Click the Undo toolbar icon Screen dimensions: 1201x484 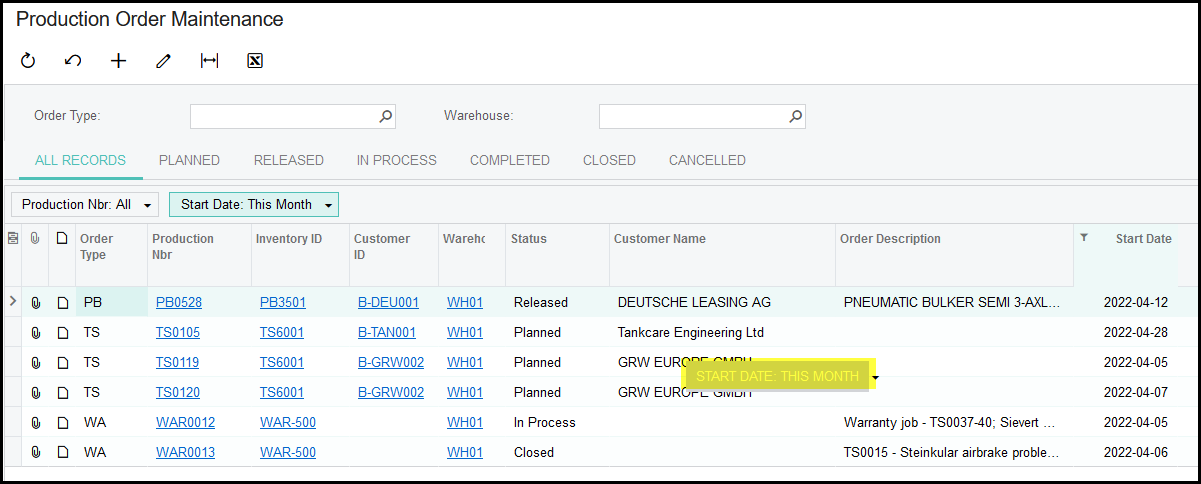pos(73,61)
